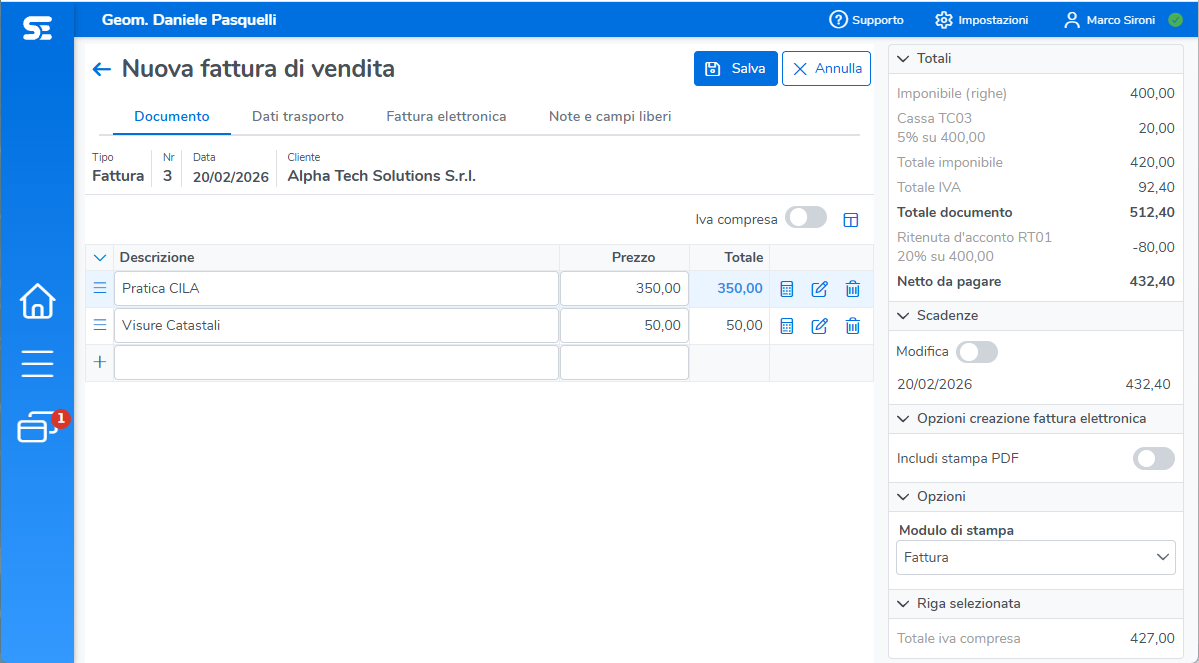Edit the Visure Catastali row details
Viewport: 1199px width, 663px height.
click(819, 326)
